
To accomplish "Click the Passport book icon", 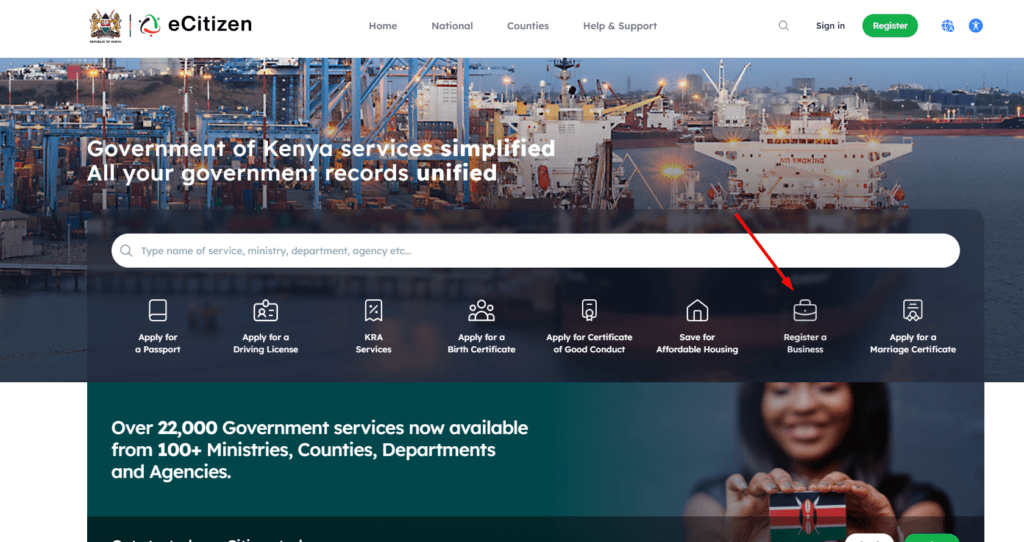I will pyautogui.click(x=157, y=310).
